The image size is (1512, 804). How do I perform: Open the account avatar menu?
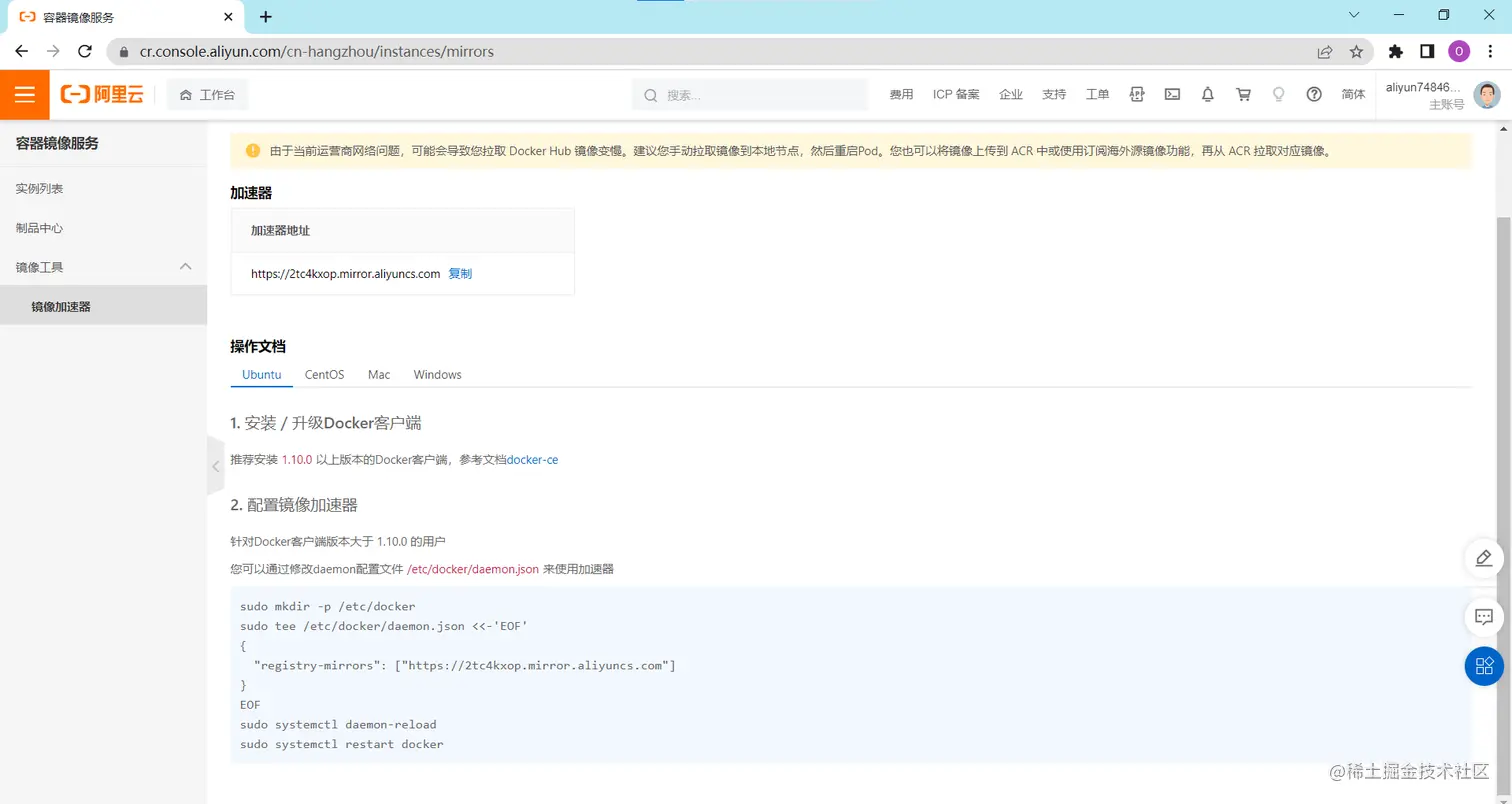[x=1487, y=95]
